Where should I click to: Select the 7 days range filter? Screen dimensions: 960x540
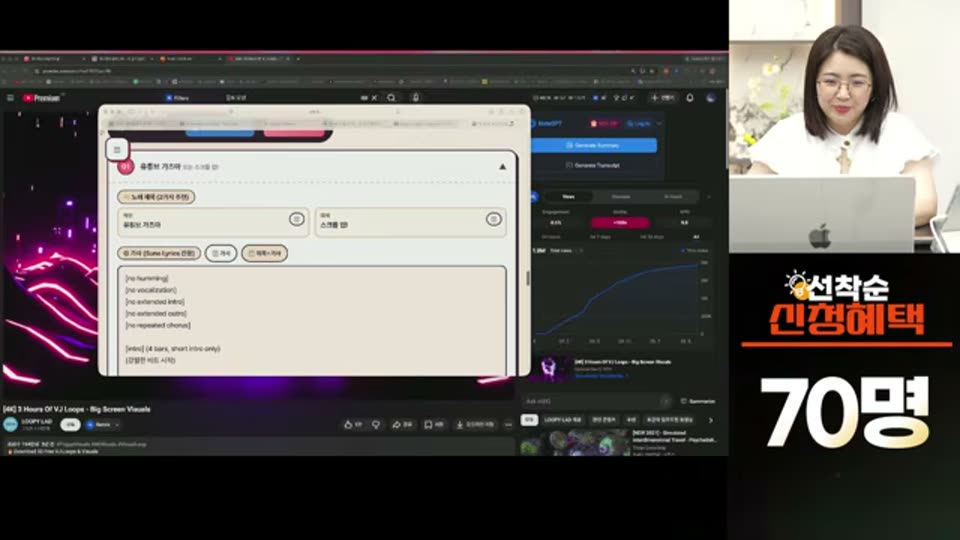coord(600,236)
